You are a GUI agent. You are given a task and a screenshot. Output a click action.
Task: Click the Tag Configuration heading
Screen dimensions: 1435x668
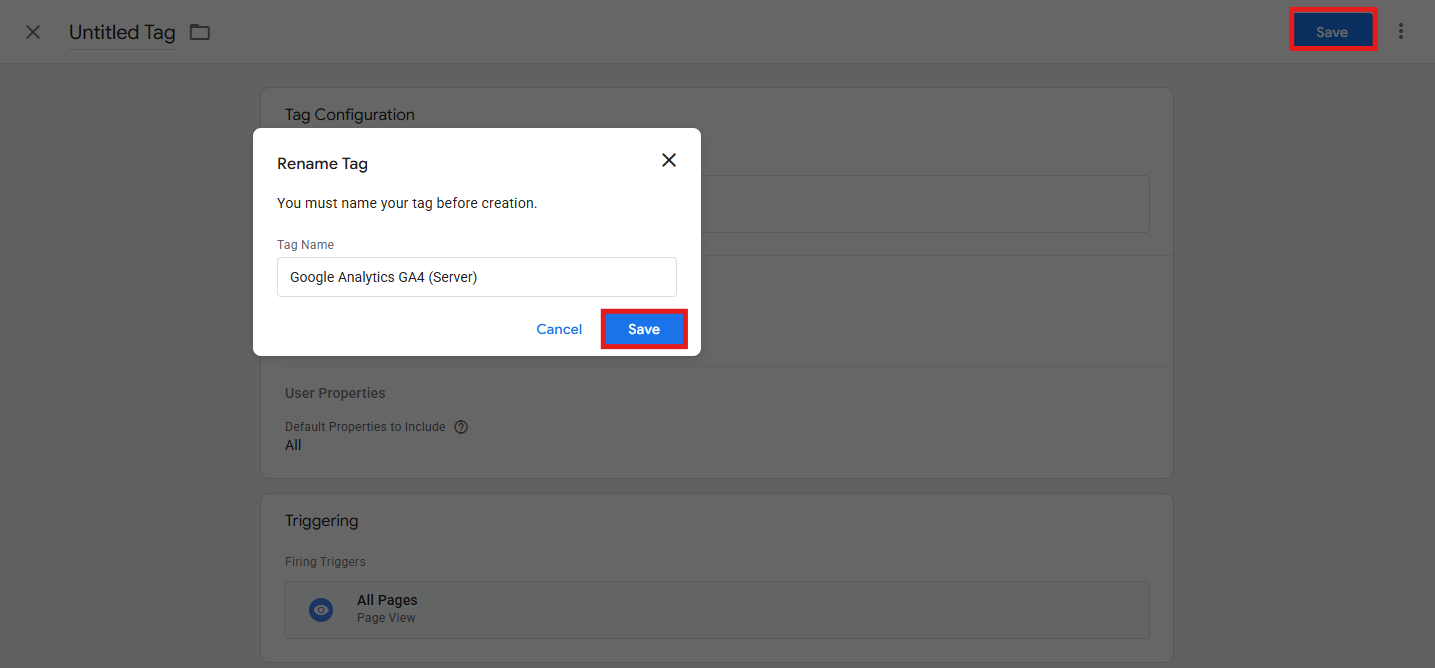tap(350, 115)
